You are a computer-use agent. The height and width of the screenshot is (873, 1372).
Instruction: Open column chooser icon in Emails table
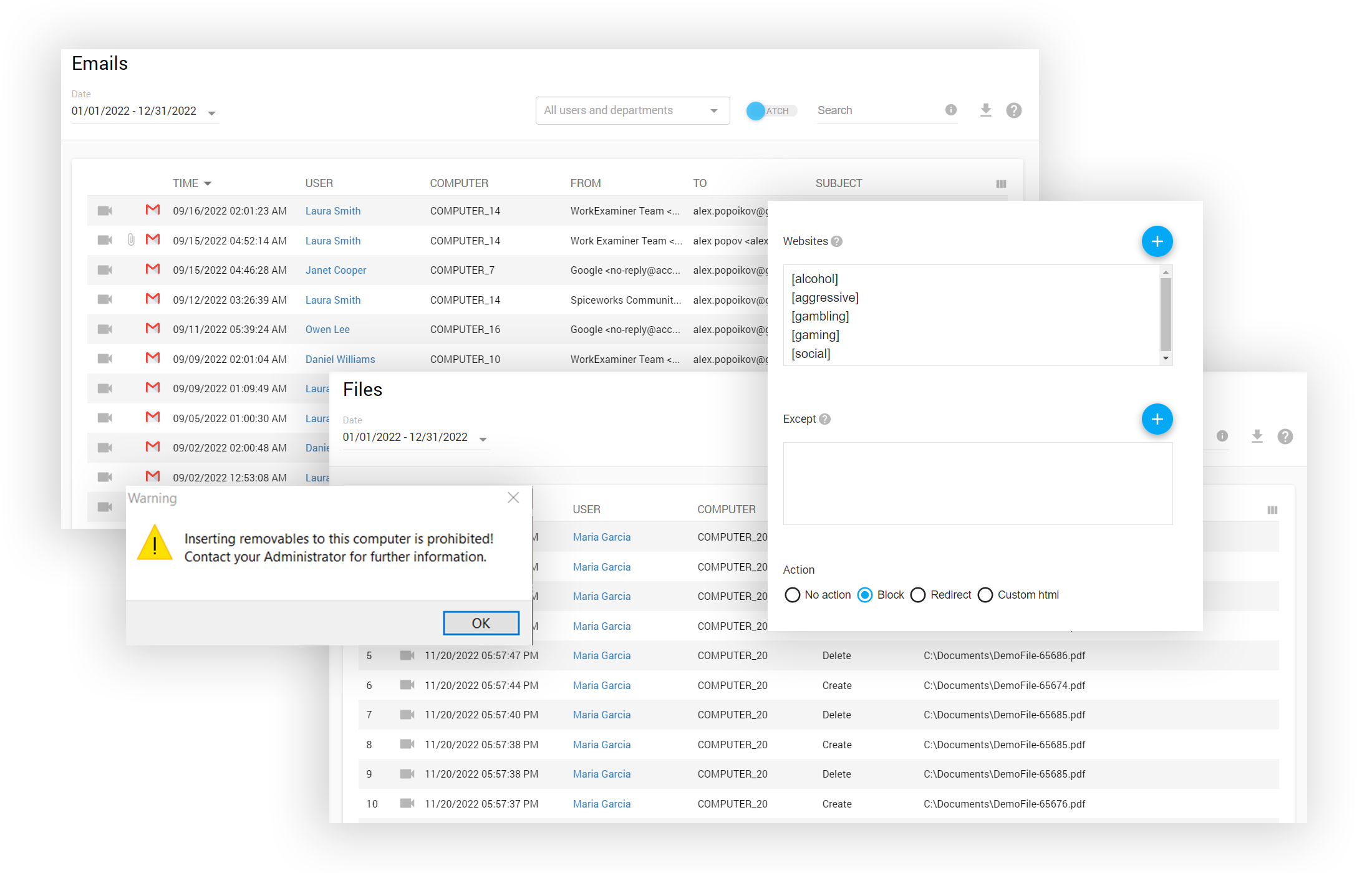point(1000,184)
